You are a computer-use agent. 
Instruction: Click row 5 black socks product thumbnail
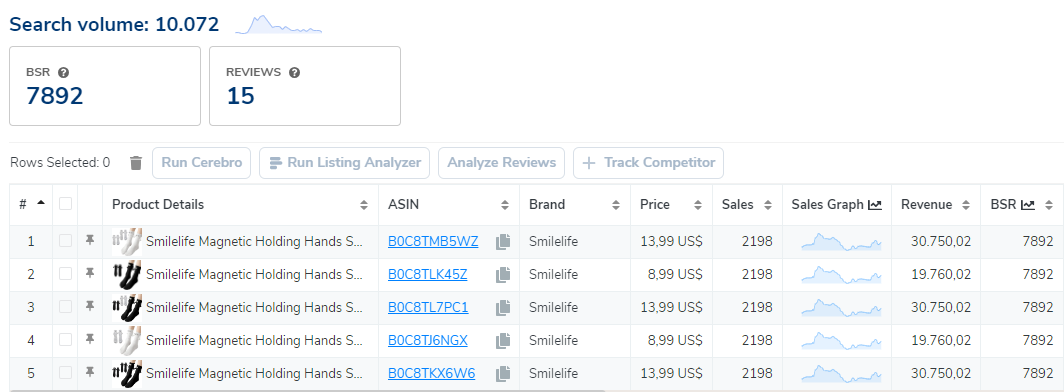(127, 373)
